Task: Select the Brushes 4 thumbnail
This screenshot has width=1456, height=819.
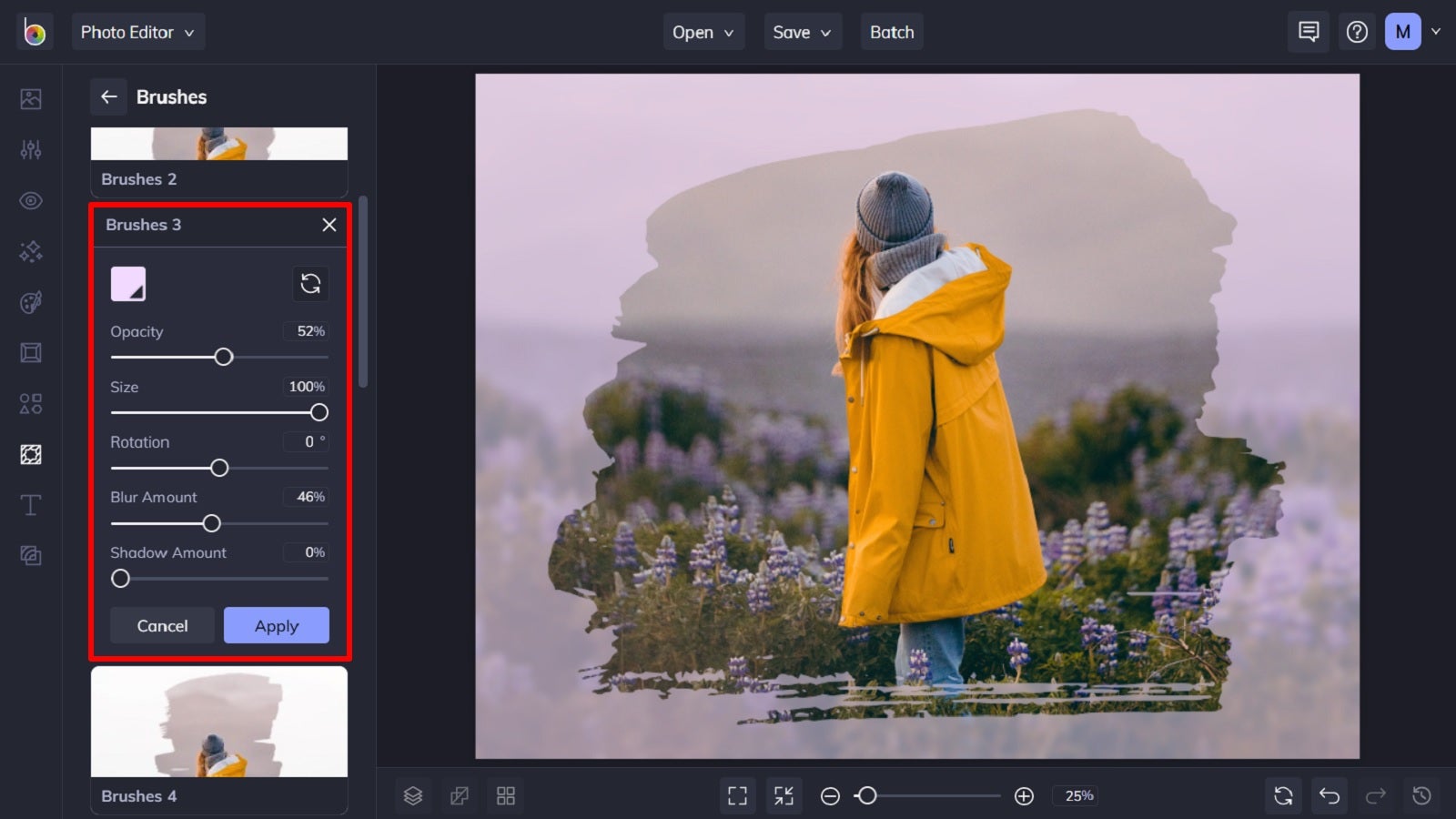Action: click(218, 723)
